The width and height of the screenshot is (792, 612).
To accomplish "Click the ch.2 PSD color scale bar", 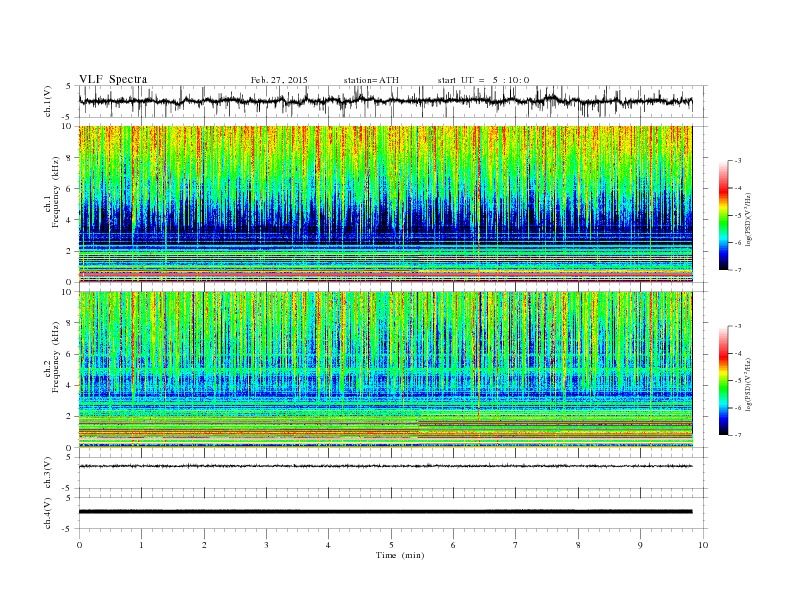I will pos(724,381).
